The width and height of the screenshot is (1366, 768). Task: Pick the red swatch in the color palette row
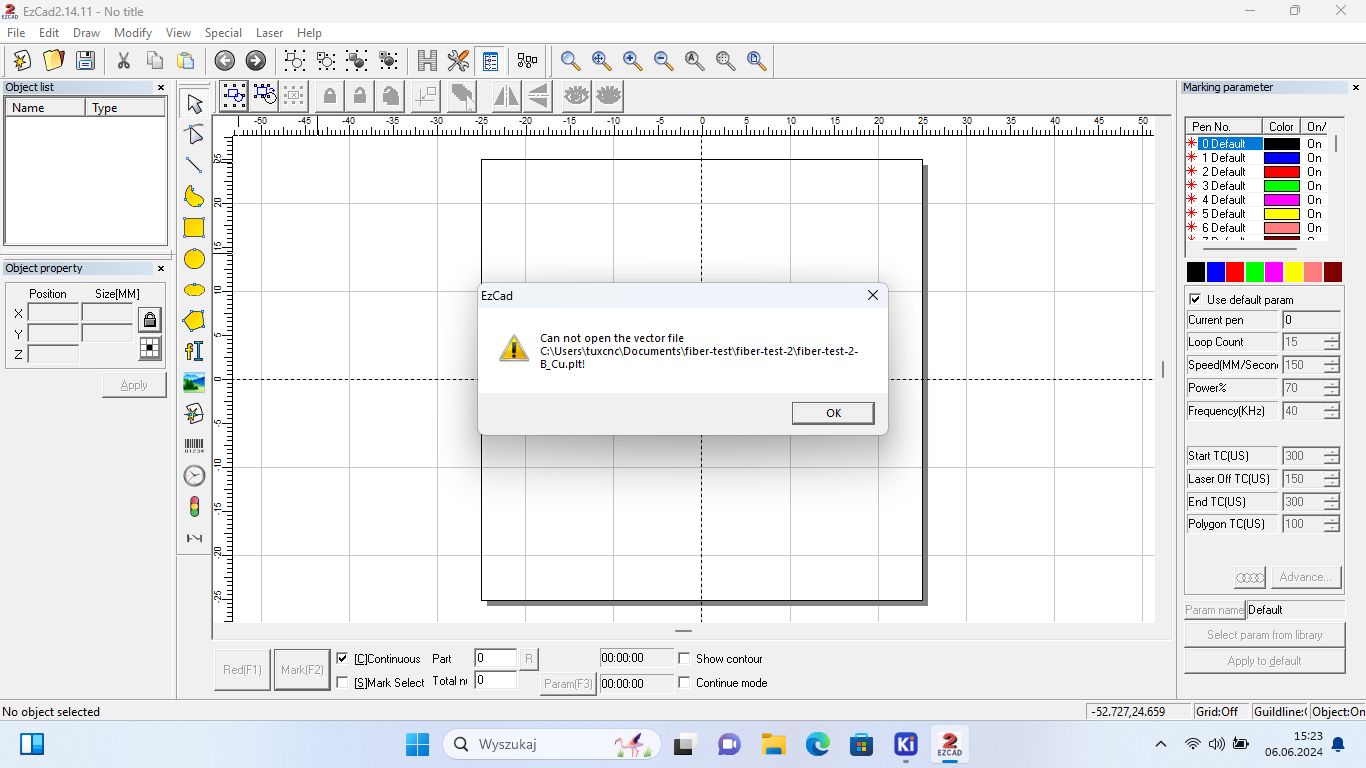(x=1235, y=272)
